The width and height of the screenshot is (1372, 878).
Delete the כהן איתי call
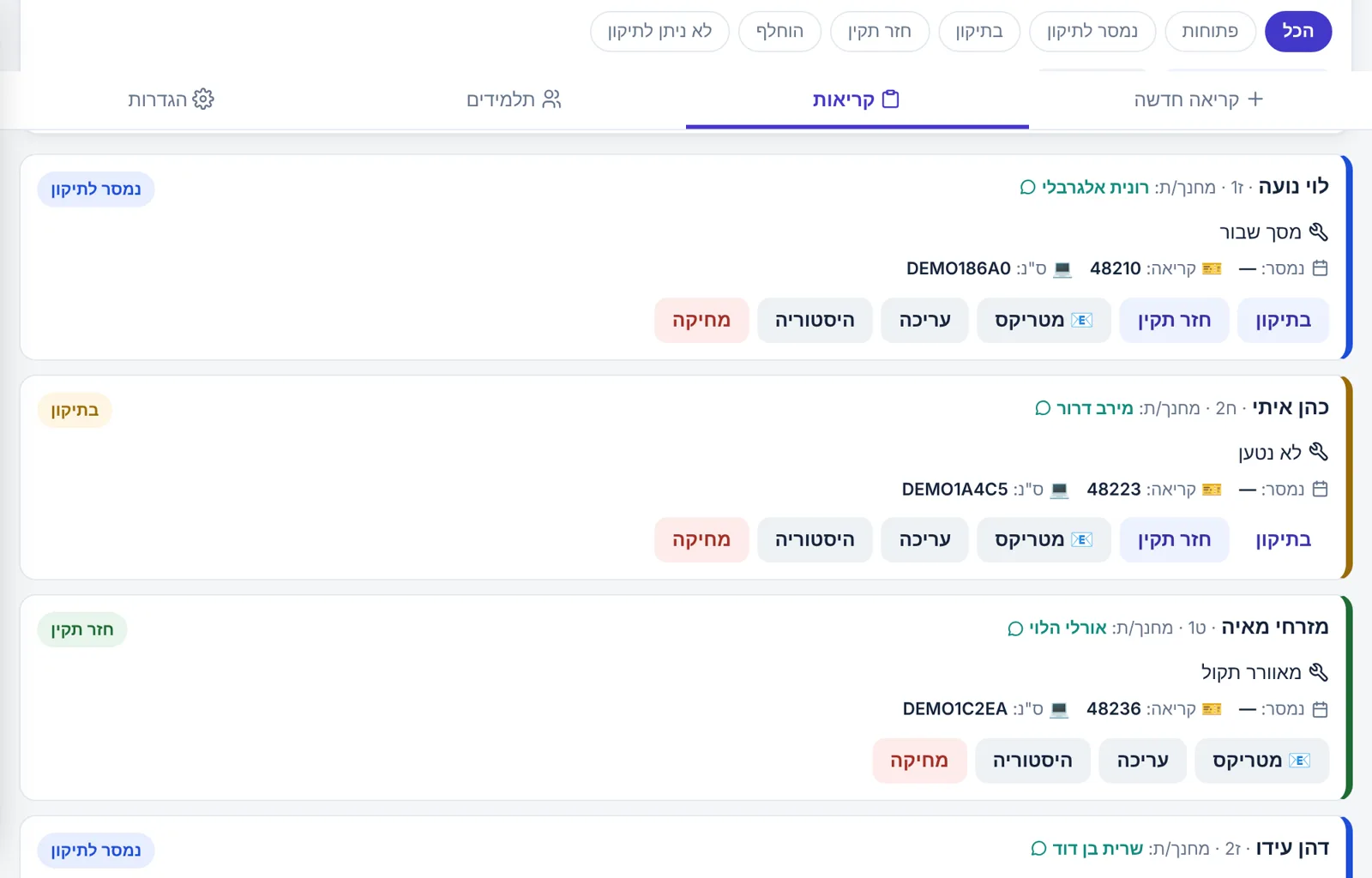701,539
